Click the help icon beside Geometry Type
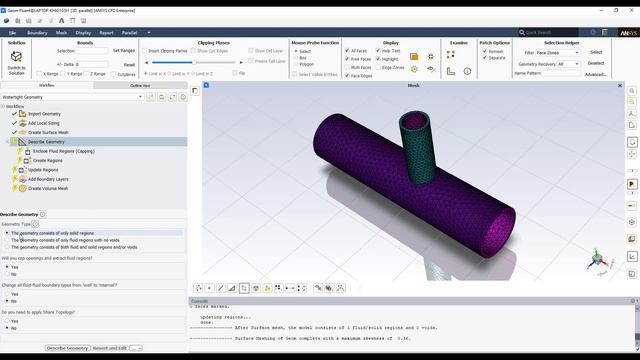 [x=35, y=224]
